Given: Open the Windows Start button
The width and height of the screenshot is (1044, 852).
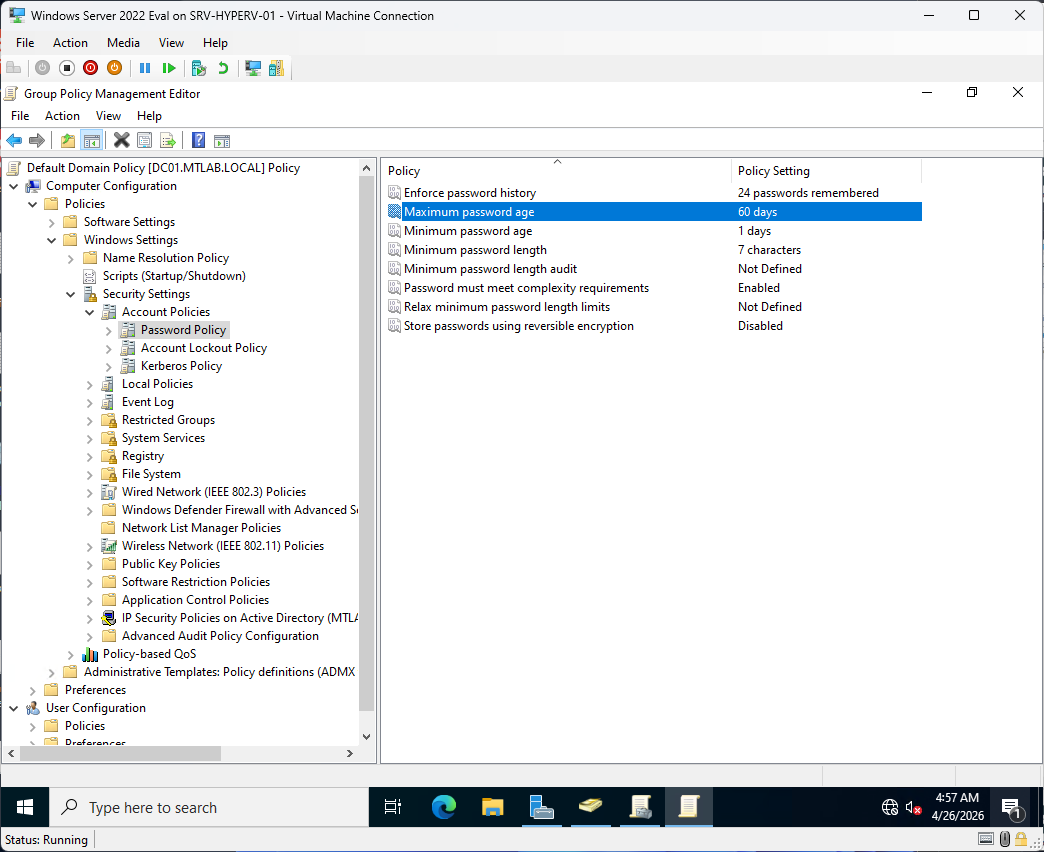Looking at the screenshot, I should 25,807.
